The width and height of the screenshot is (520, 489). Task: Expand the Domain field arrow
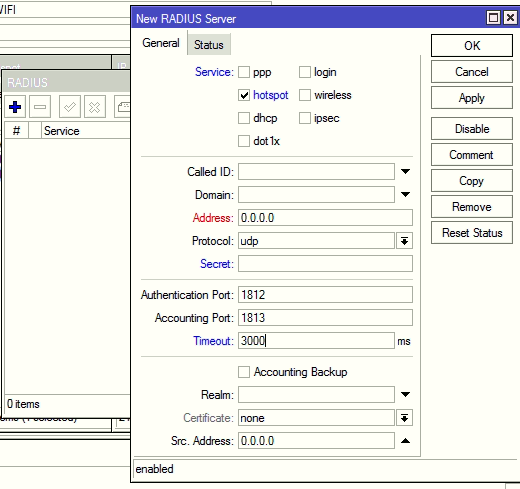(x=405, y=195)
